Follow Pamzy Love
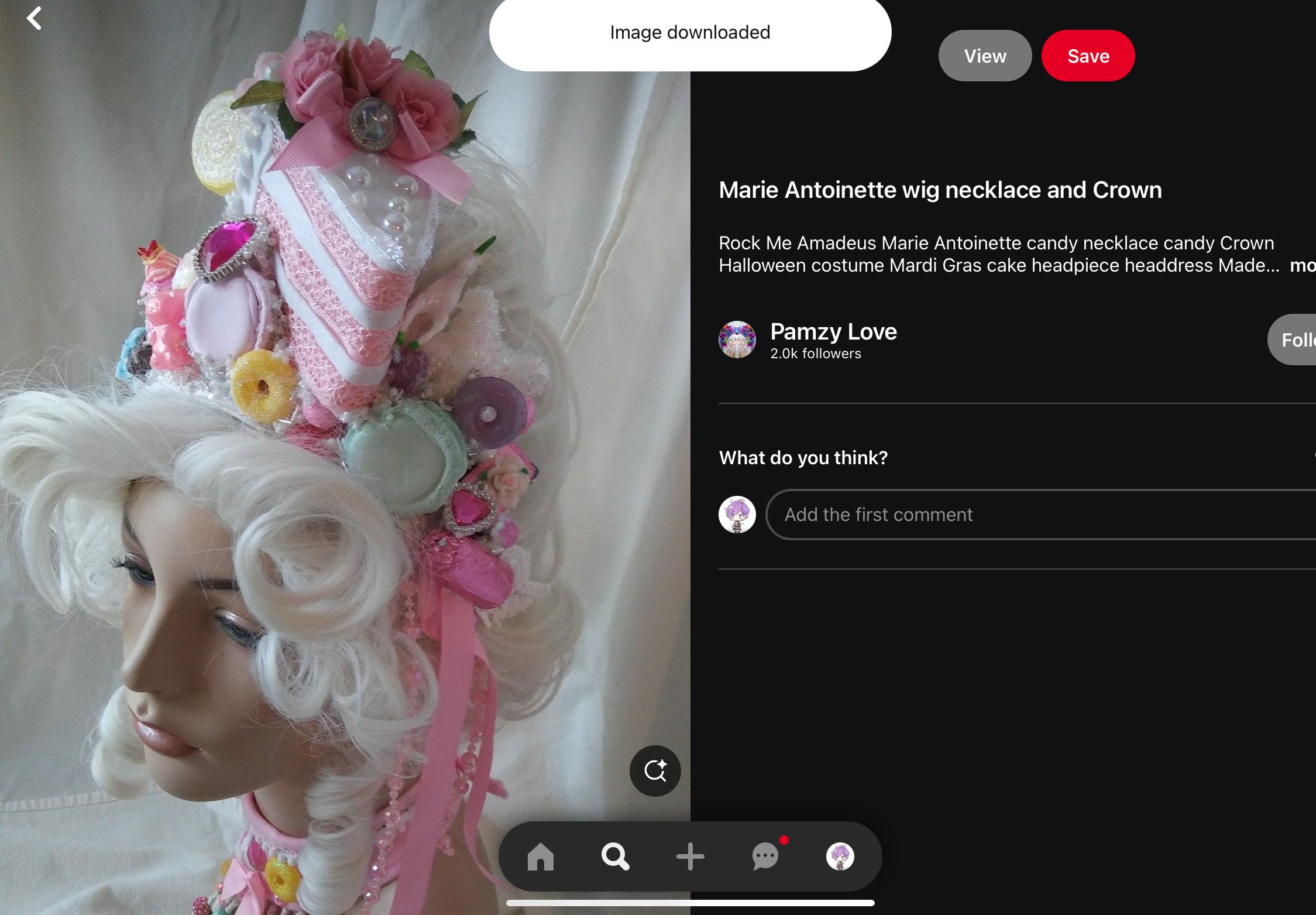The image size is (1316, 915). pos(1292,340)
